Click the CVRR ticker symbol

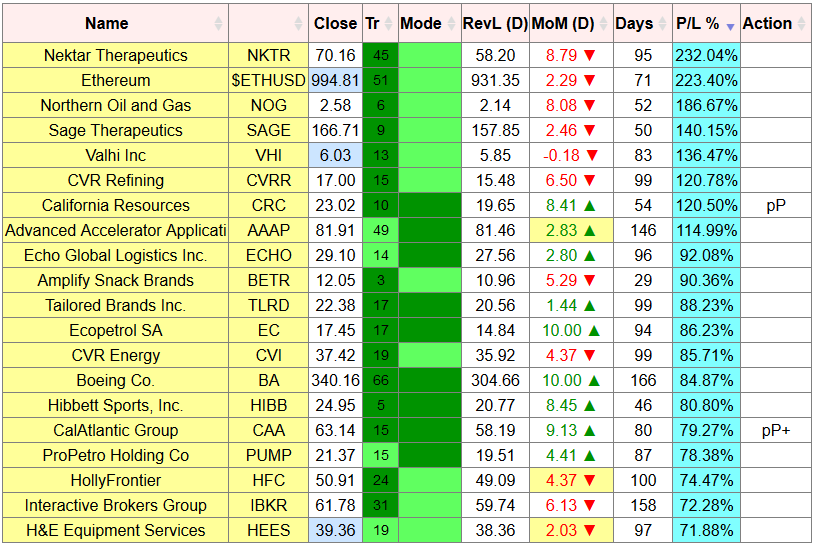[268, 180]
